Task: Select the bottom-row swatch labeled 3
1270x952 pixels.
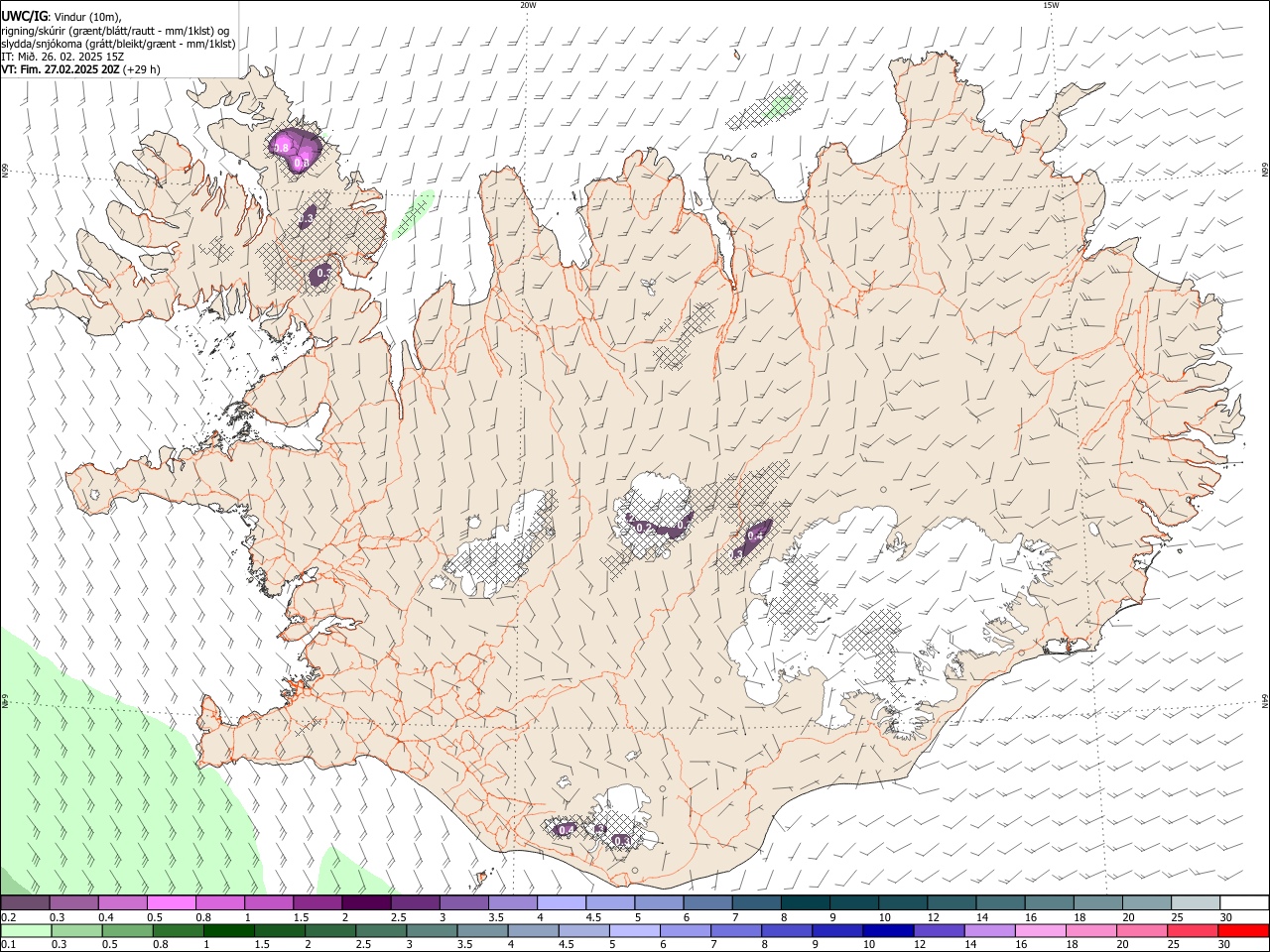Action: (x=431, y=930)
